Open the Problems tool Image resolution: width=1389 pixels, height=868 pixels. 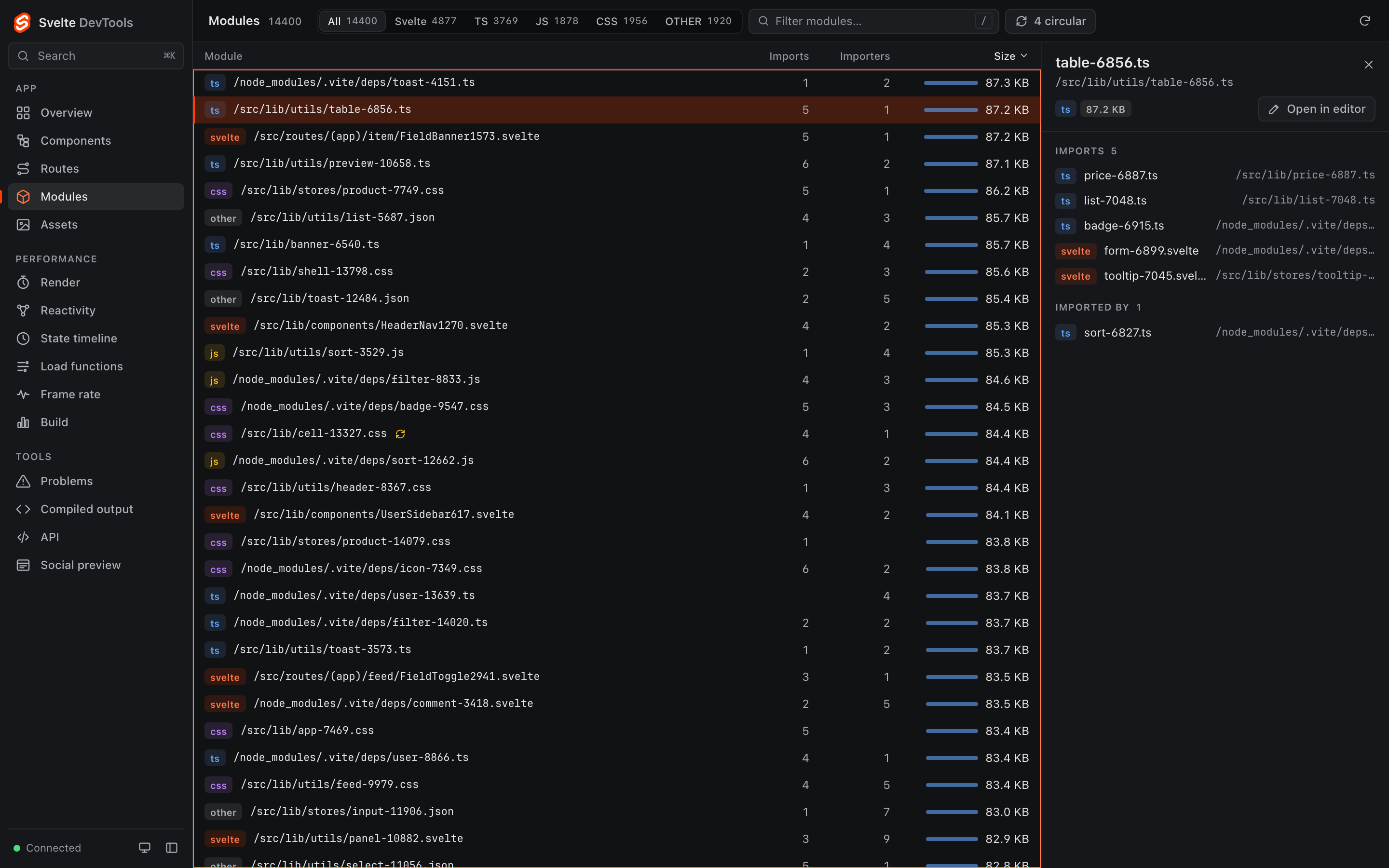pyautogui.click(x=96, y=481)
